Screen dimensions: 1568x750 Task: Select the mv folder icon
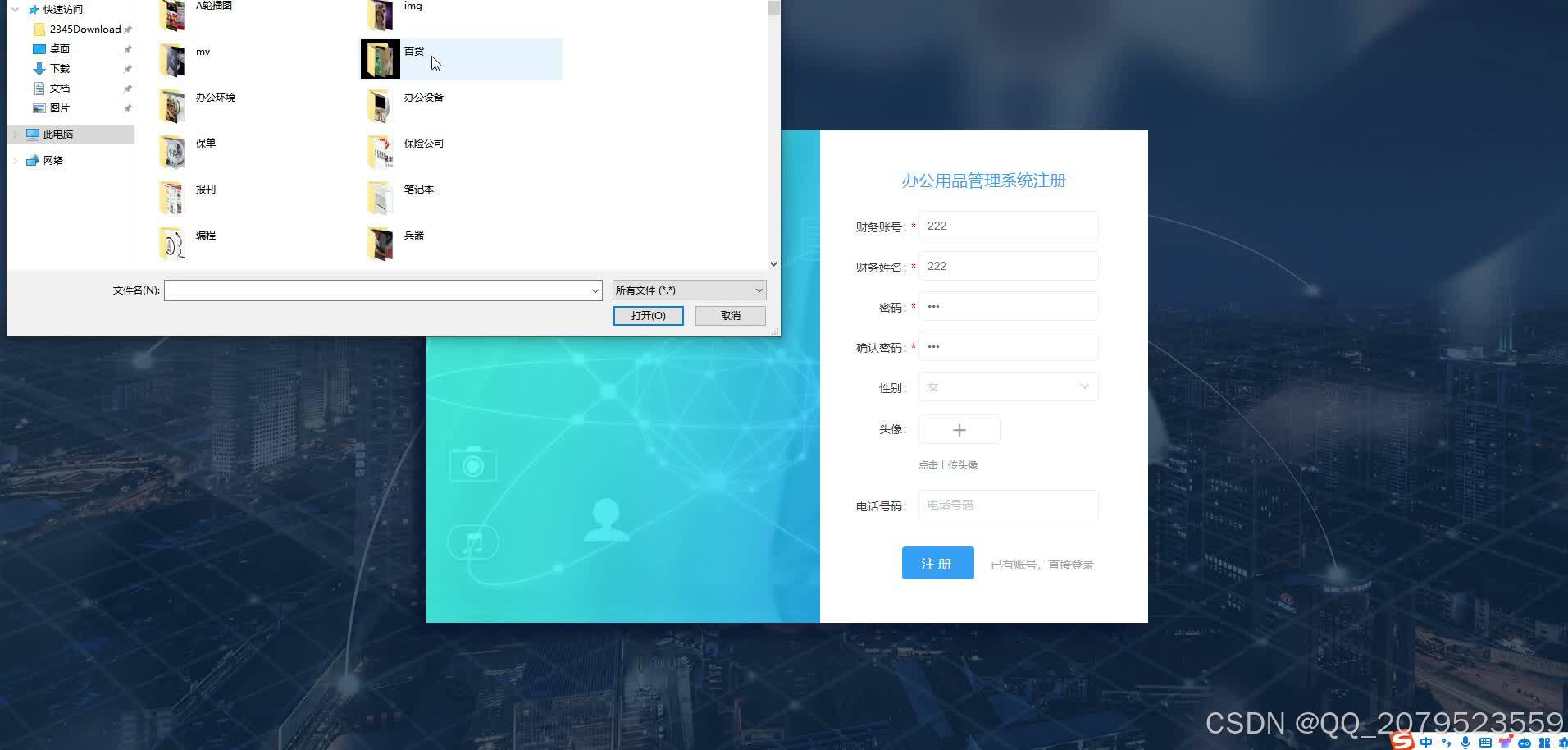tap(172, 60)
